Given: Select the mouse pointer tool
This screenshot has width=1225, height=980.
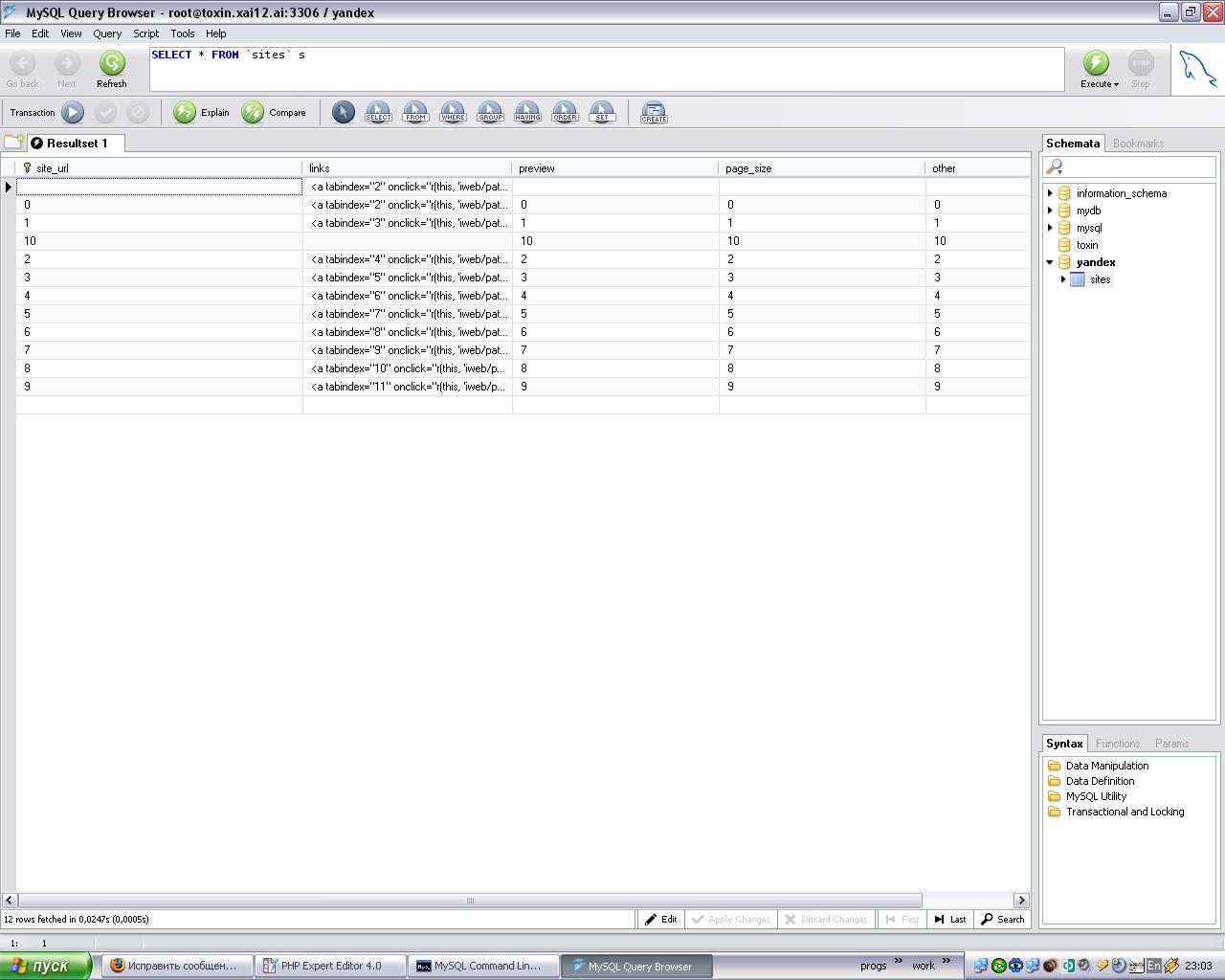Looking at the screenshot, I should (x=344, y=113).
